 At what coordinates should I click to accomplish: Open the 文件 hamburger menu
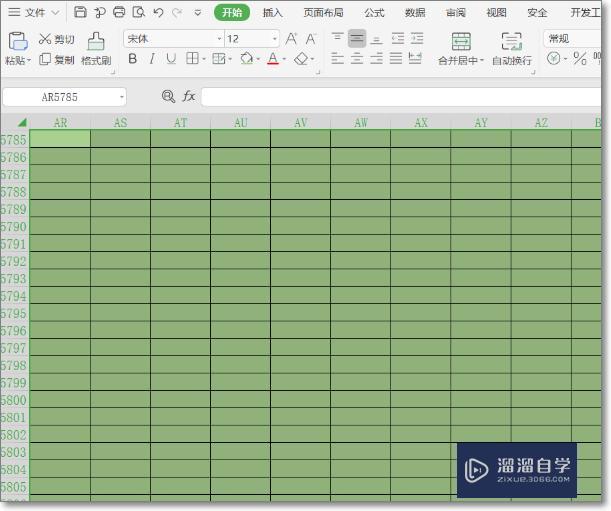point(14,12)
